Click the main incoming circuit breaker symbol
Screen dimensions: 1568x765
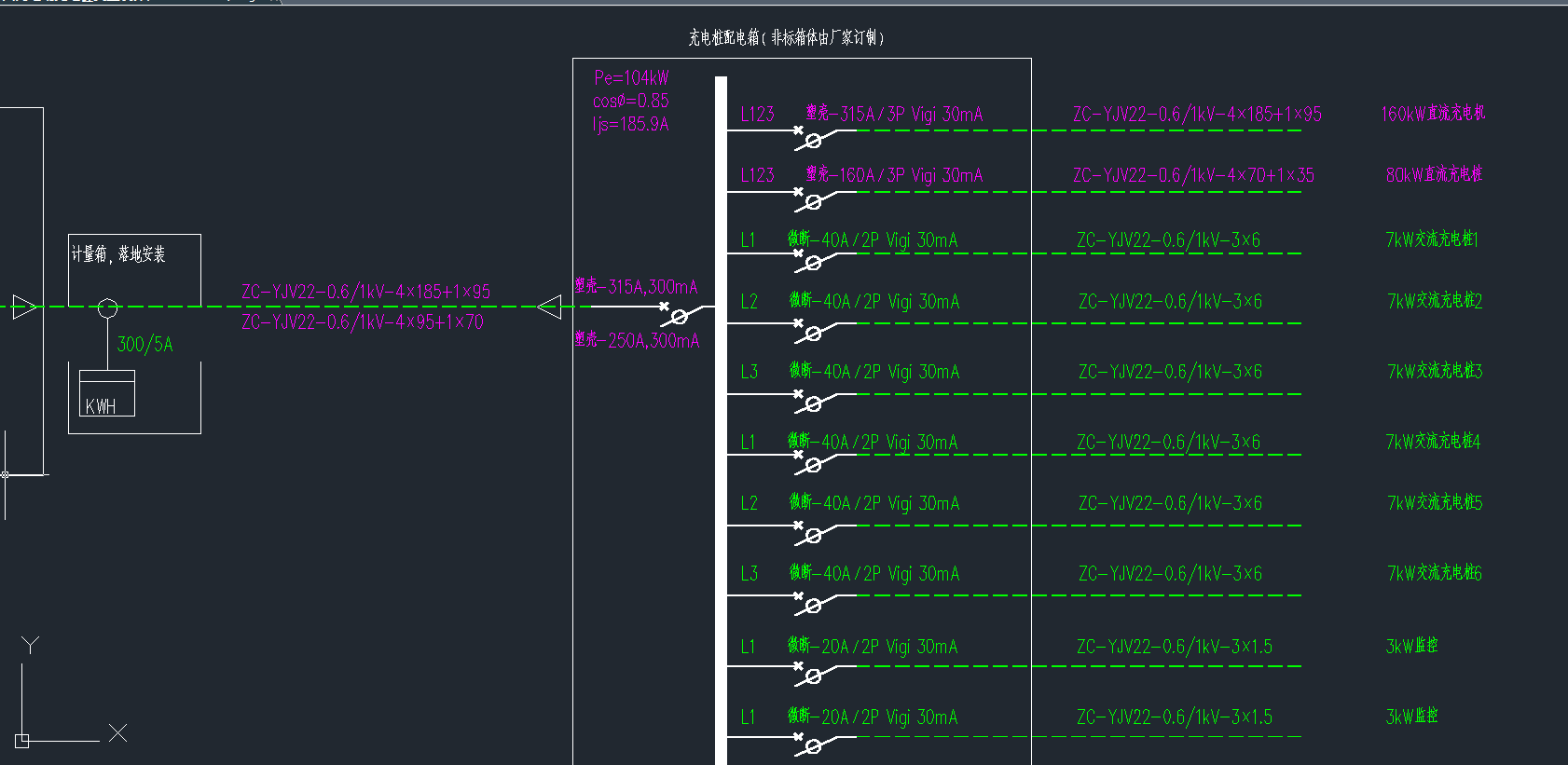[678, 315]
